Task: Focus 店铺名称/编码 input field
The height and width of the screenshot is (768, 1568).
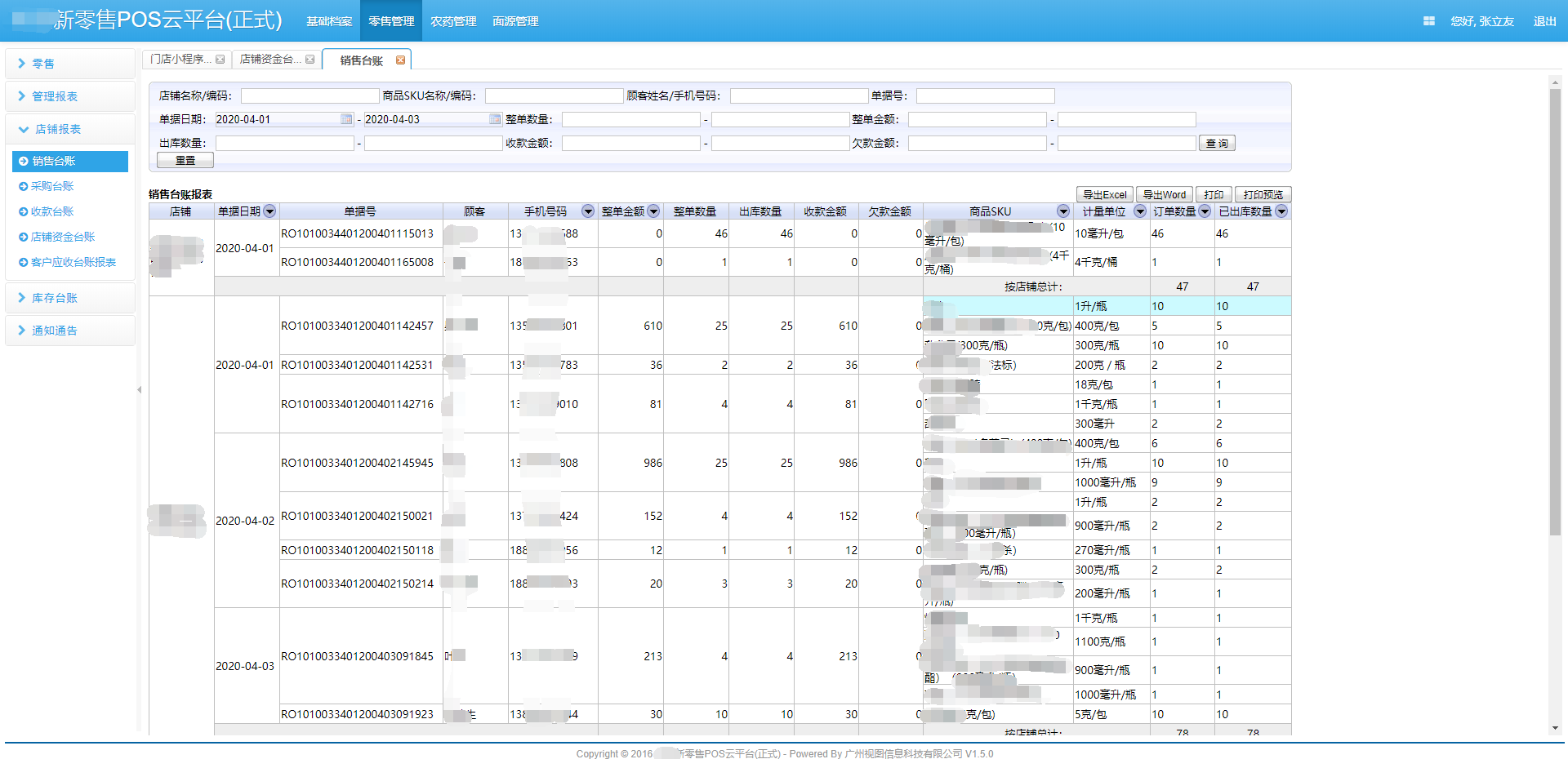Action: (310, 95)
